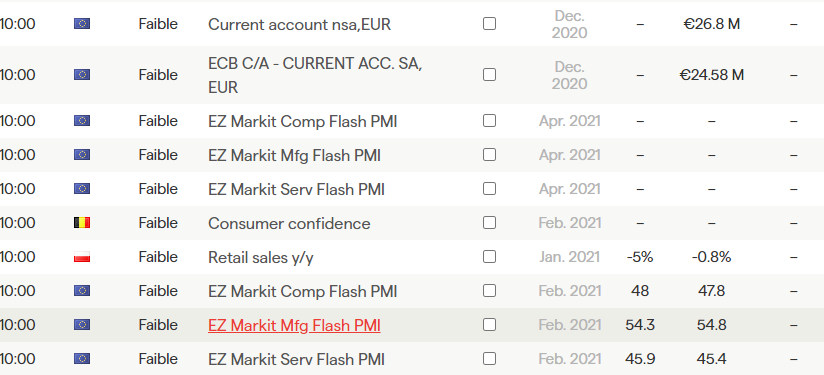This screenshot has width=824, height=375.
Task: Click EU flag beside Current account nsa,EUR
Action: tap(82, 24)
